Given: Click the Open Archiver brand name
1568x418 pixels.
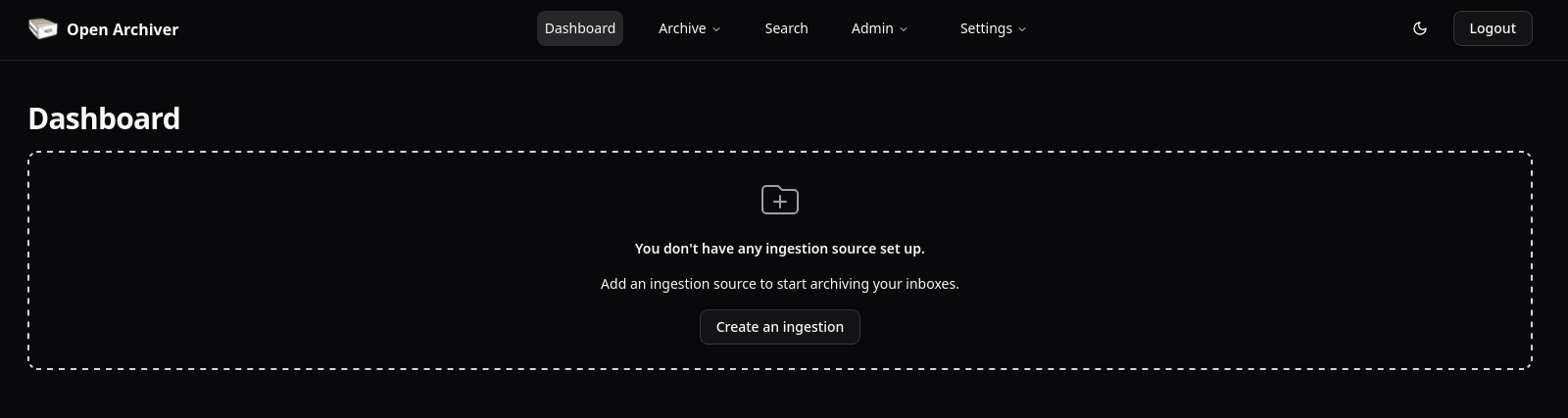Looking at the screenshot, I should (x=122, y=29).
